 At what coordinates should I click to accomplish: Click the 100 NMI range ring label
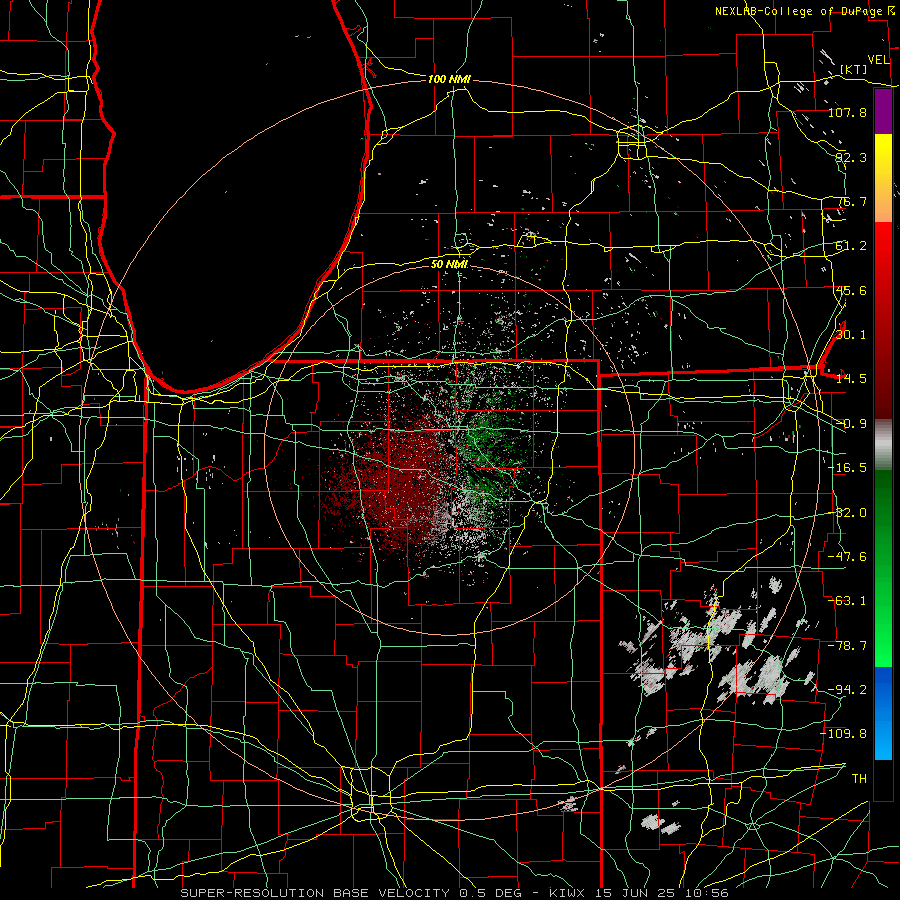click(x=449, y=79)
